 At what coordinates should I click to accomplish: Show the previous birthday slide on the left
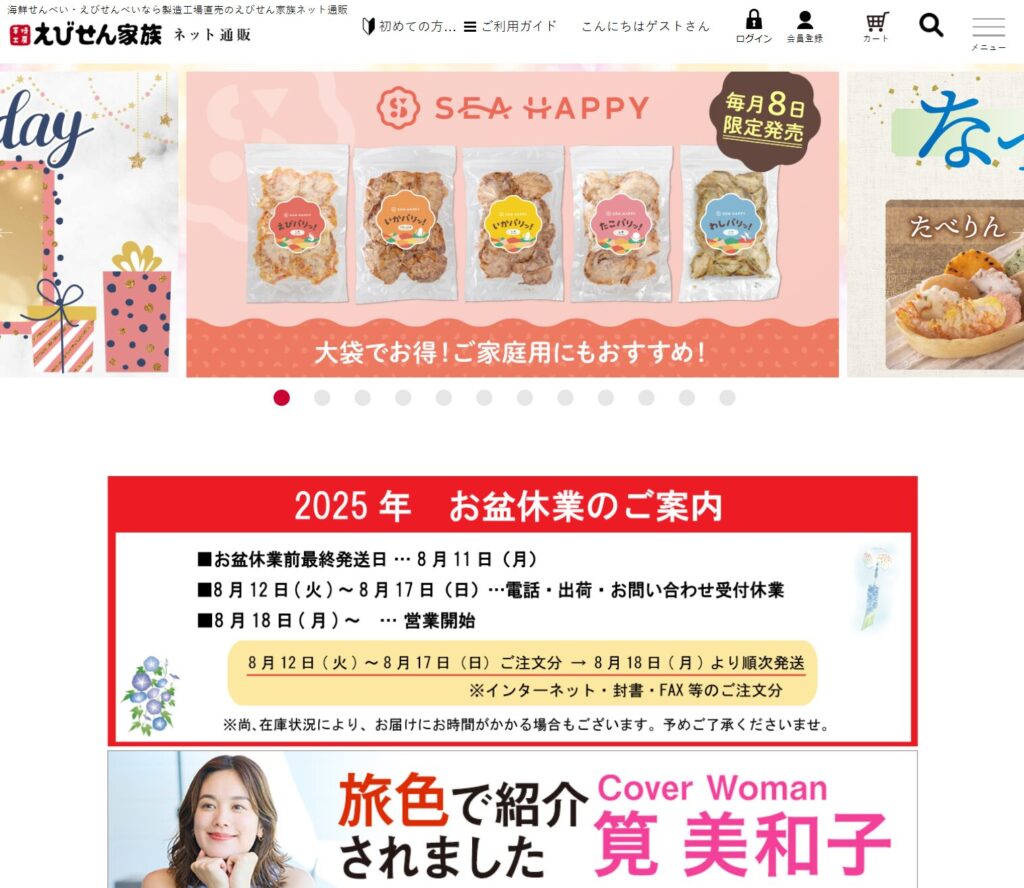88,224
